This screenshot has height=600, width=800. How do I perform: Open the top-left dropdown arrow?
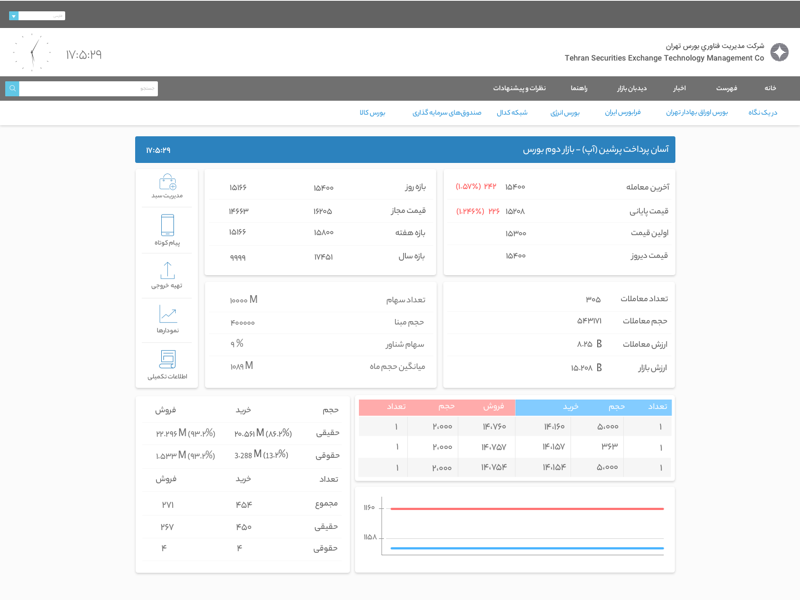14,16
